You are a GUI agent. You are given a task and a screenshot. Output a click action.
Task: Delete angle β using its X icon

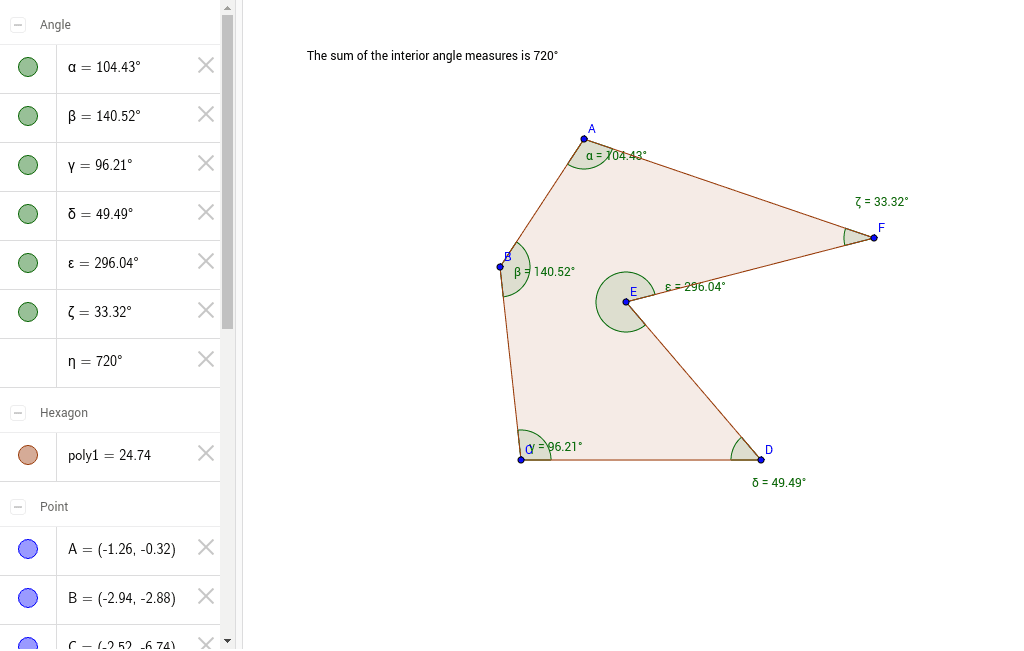pos(205,116)
